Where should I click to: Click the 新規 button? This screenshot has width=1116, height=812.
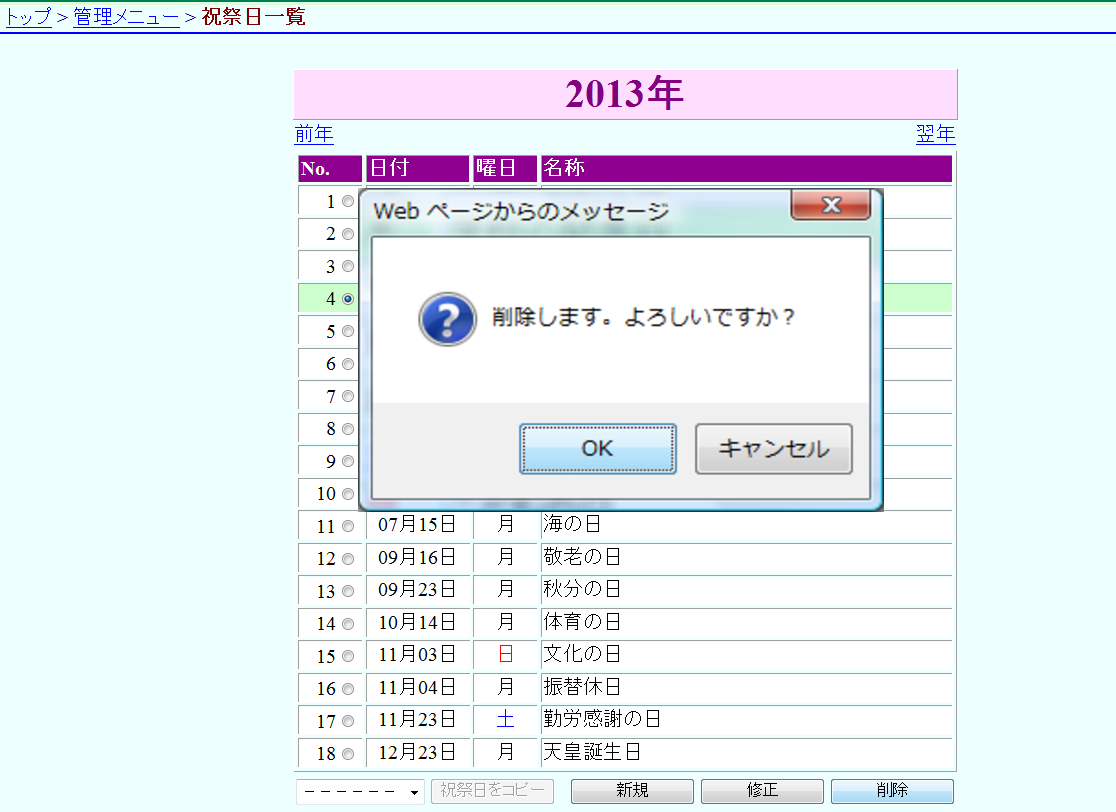tap(632, 791)
